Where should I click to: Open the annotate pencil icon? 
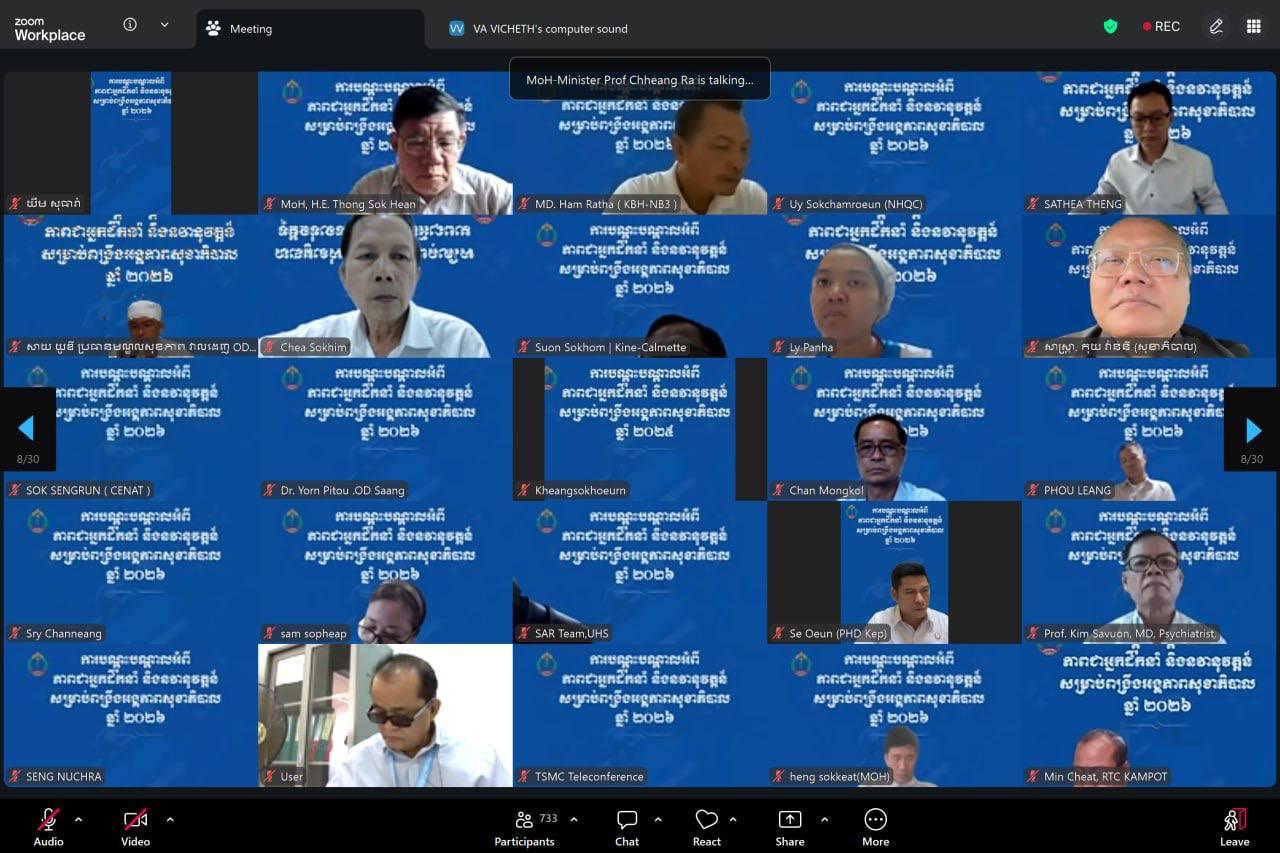click(x=1216, y=27)
